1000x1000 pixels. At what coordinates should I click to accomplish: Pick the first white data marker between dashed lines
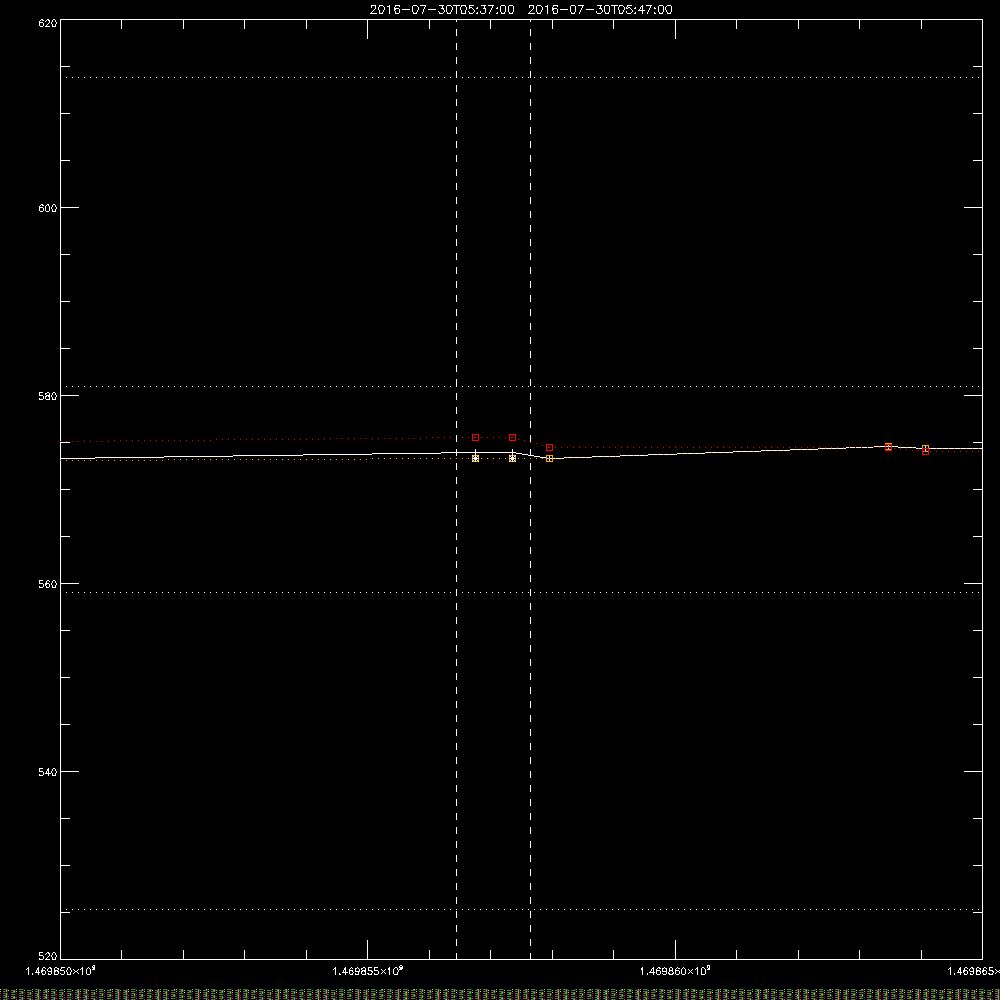coord(475,458)
